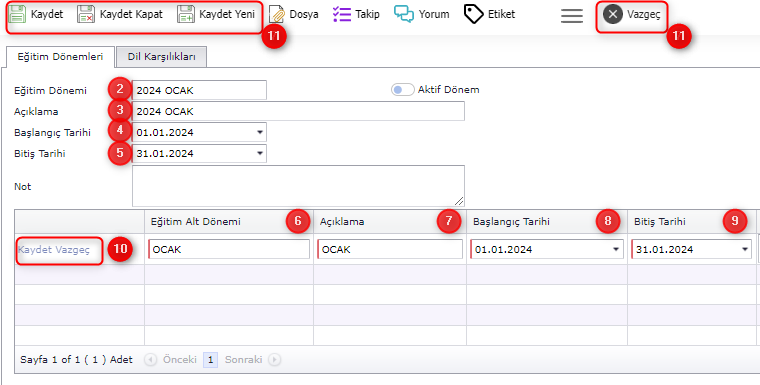Screen dimensions: 760x385
Task: Toggle the Aktif Dönem switch
Action: [403, 90]
